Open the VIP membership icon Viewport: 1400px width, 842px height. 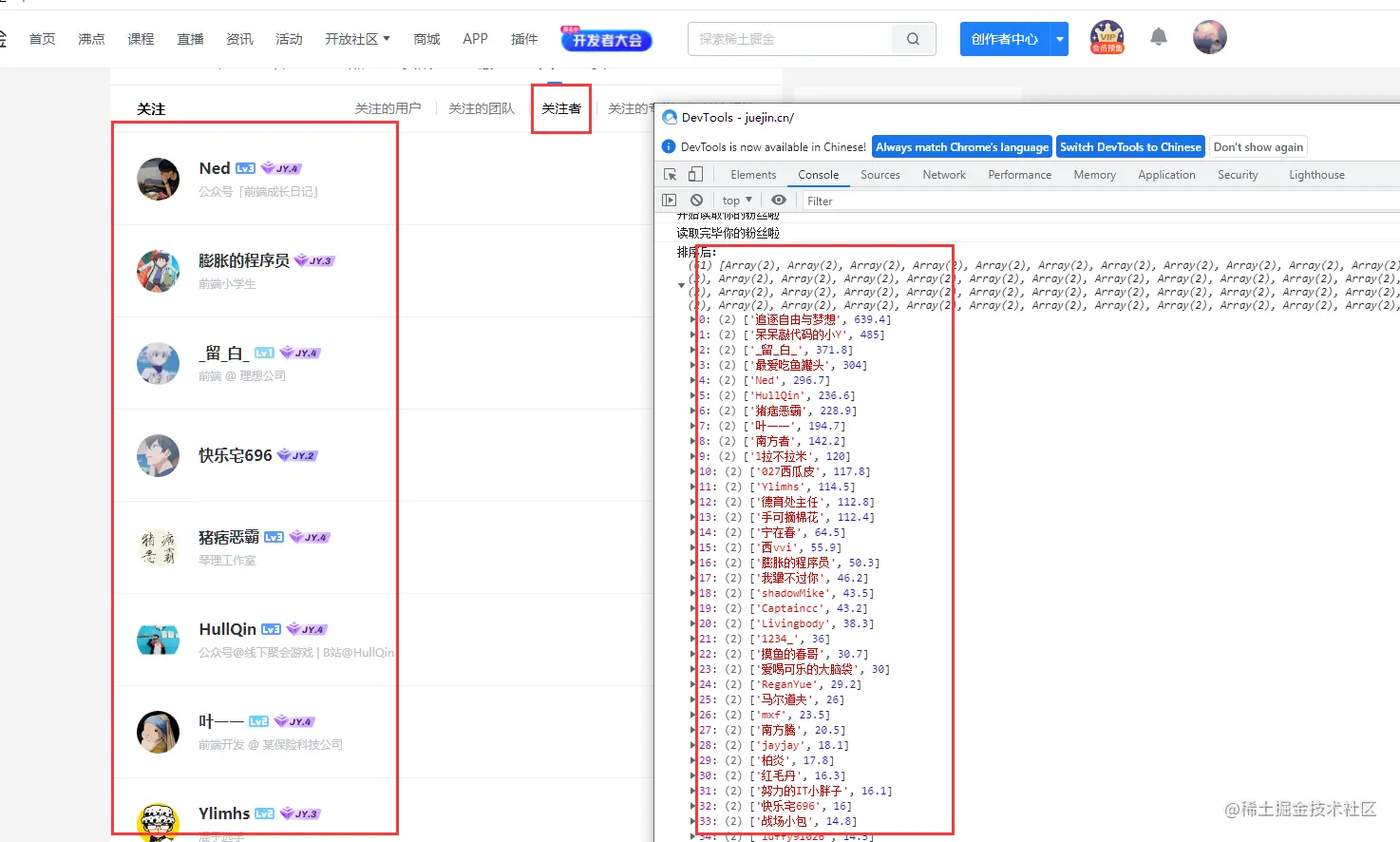pos(1107,37)
